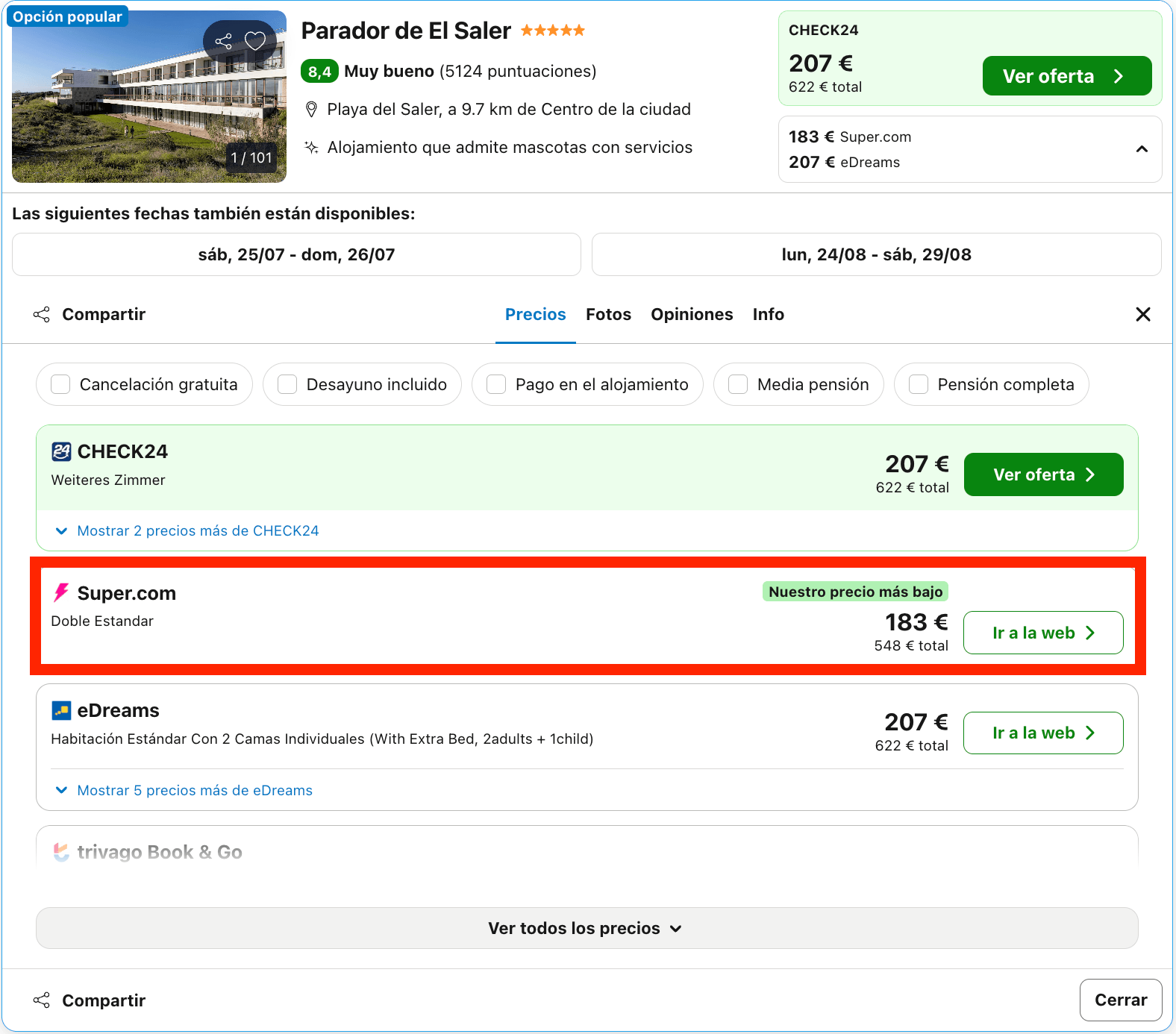Enable the Desayuno incluido filter
Screen dimensions: 1176x1034
tap(287, 384)
